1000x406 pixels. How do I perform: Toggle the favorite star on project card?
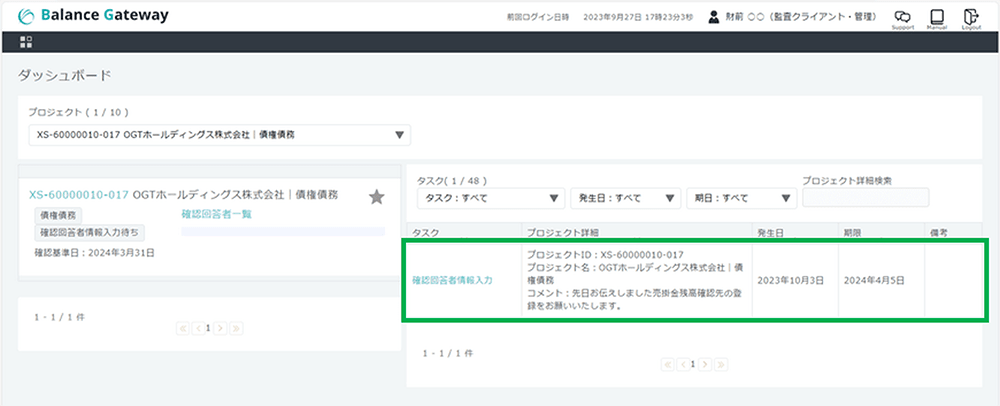tap(376, 197)
